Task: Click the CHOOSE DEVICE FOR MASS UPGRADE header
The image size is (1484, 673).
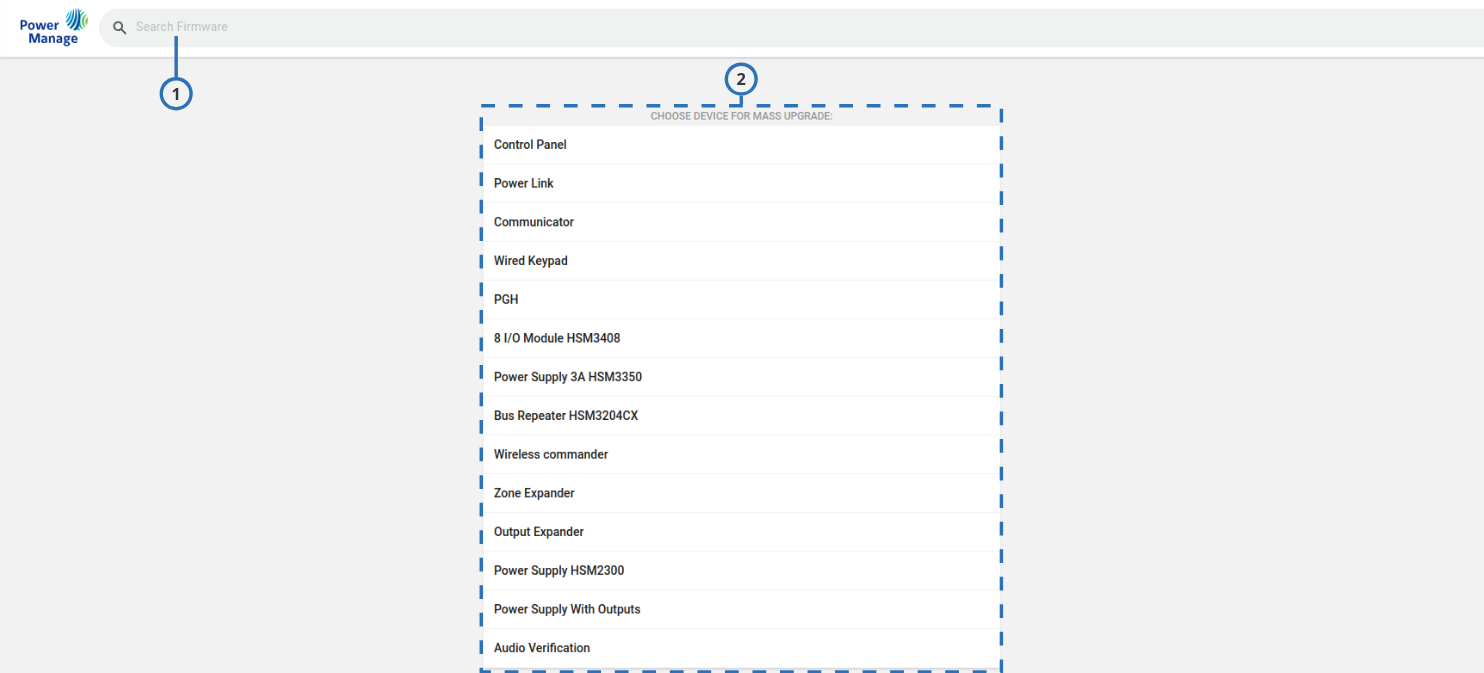Action: (740, 115)
